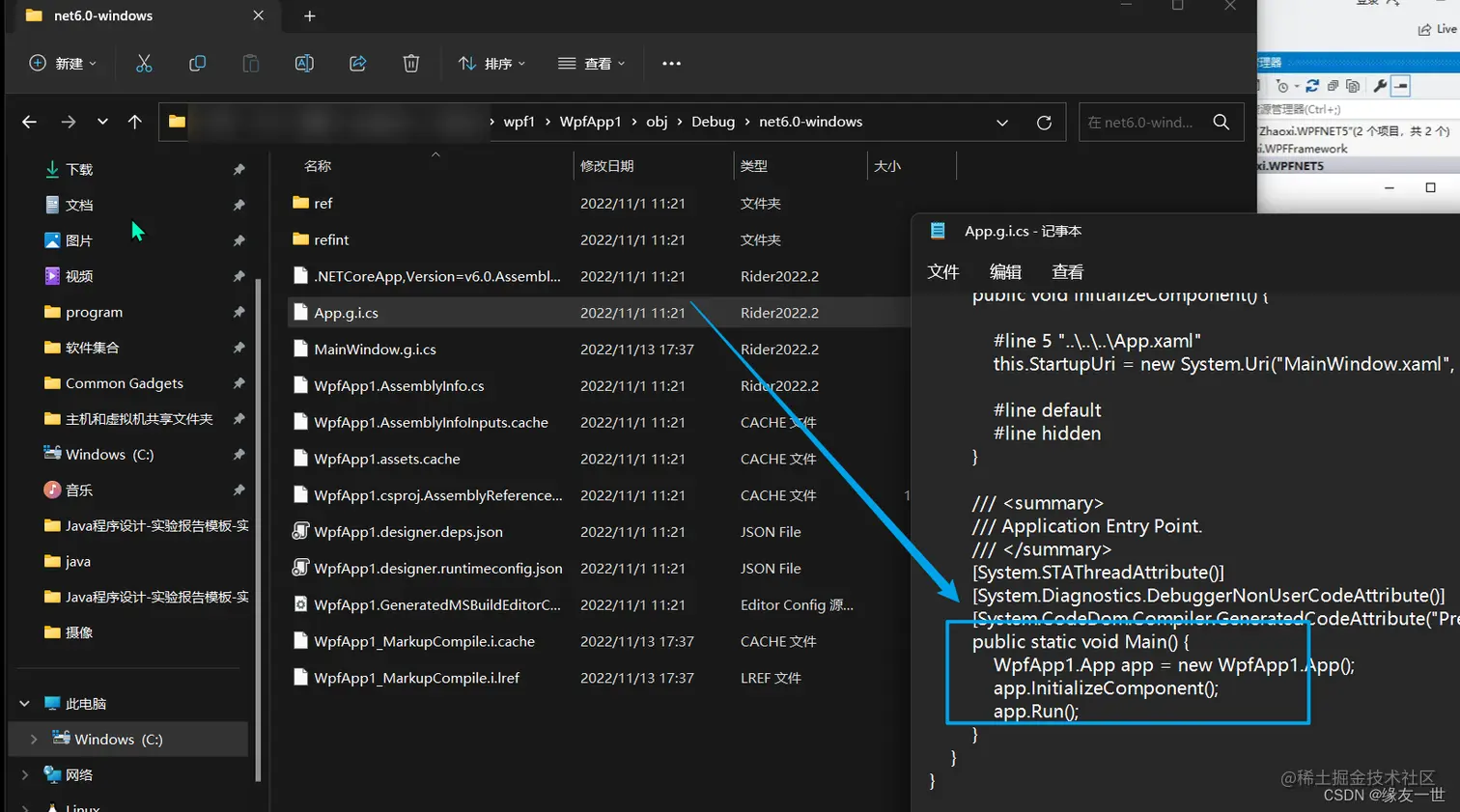Open 视频 in the navigation pane

(79, 276)
